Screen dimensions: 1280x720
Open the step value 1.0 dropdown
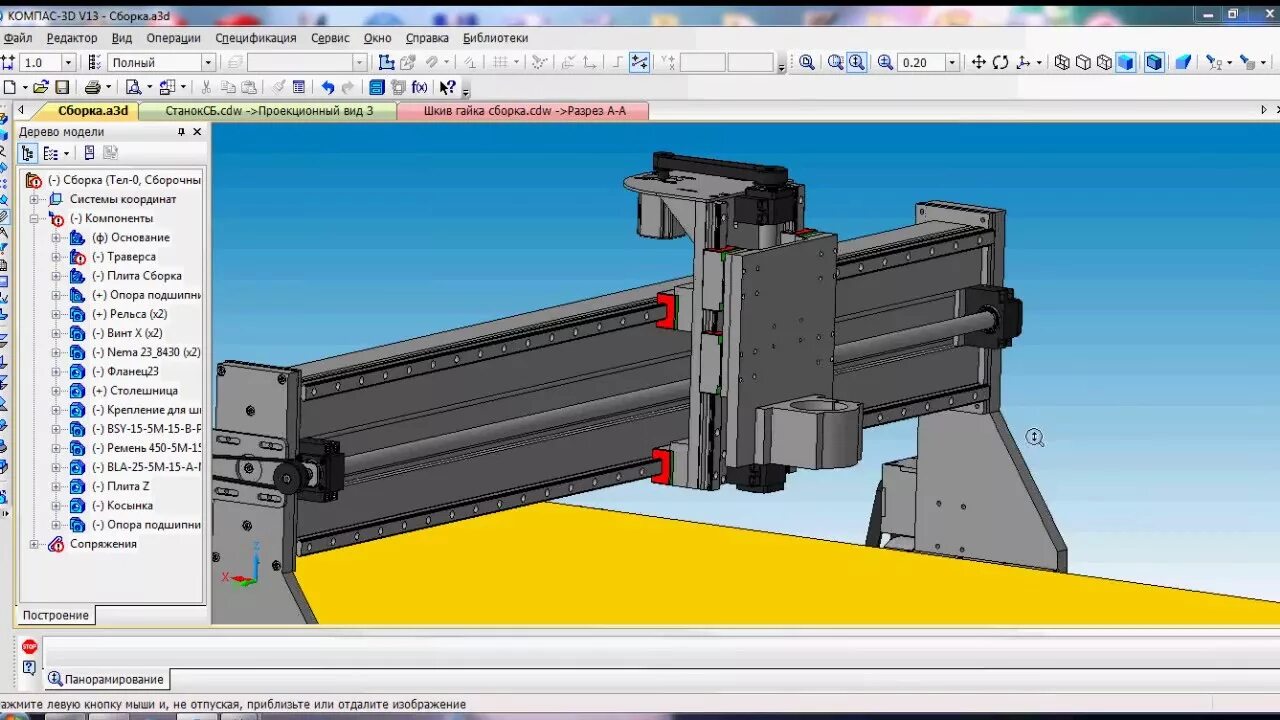(x=68, y=62)
